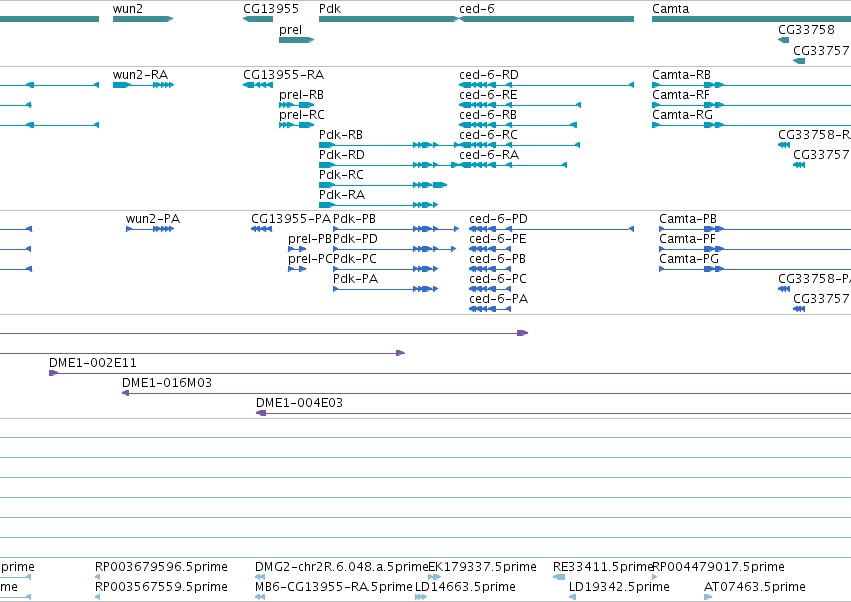Click transcript ced-6-RD
This screenshot has height=602, width=851.
pos(488,75)
